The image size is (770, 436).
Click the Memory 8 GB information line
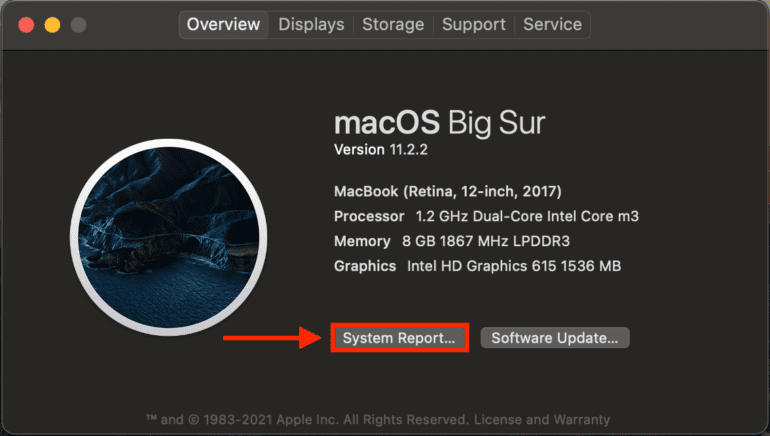(452, 241)
